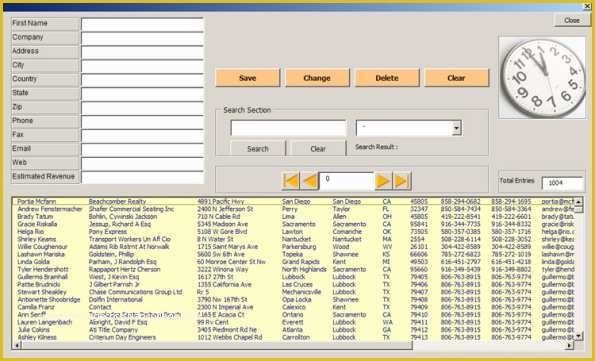This screenshot has width=595, height=361.
Task: Click the record number box showing 0
Action: (x=346, y=181)
